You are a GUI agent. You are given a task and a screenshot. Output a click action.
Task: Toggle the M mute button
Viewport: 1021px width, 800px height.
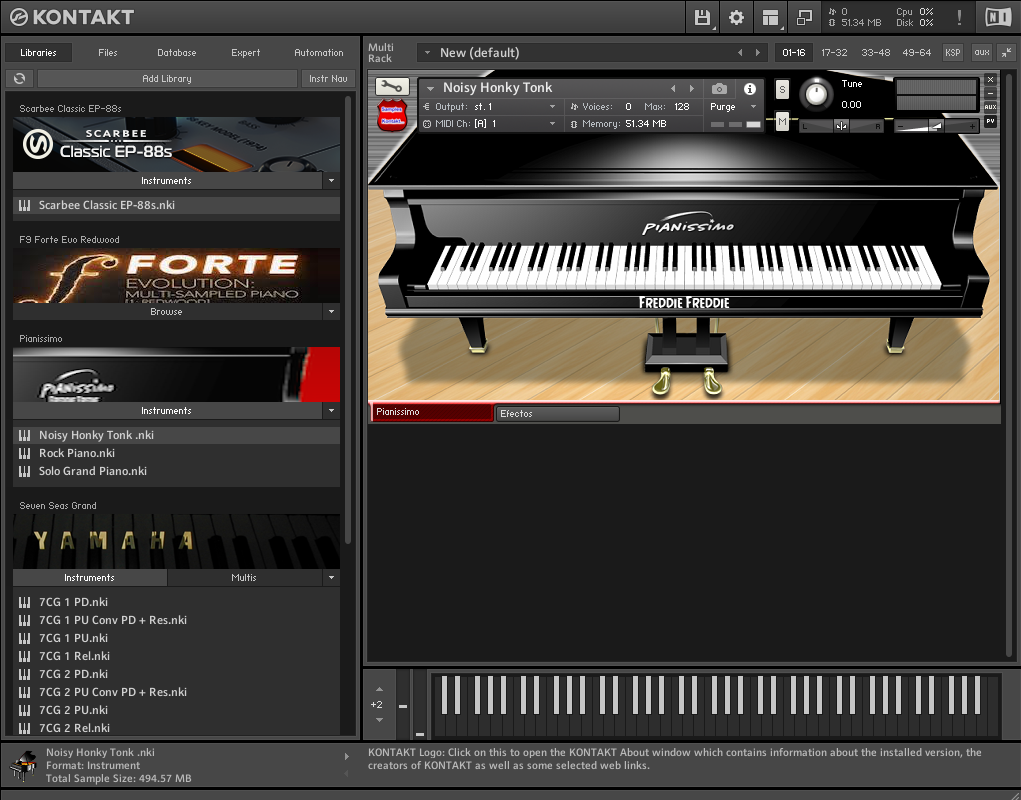pyautogui.click(x=782, y=121)
